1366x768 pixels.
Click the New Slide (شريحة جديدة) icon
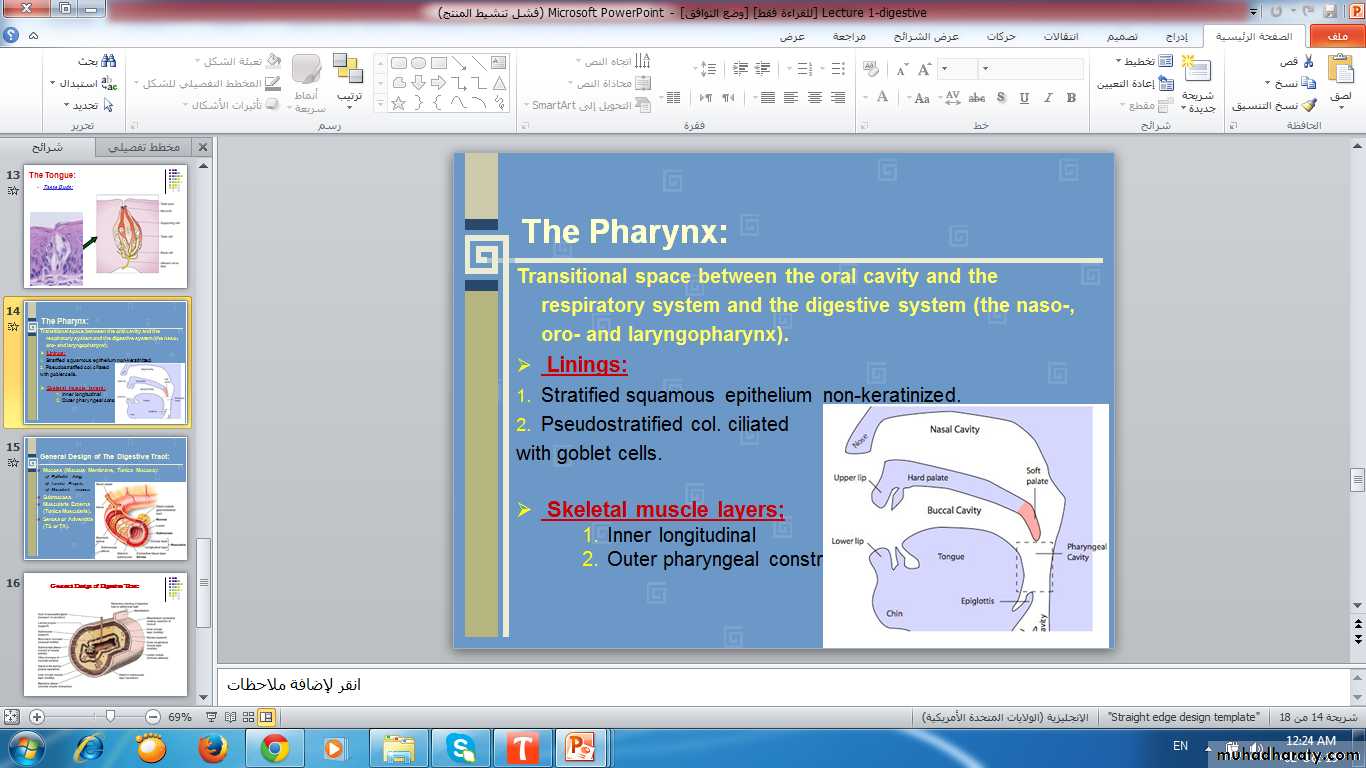coord(1196,72)
